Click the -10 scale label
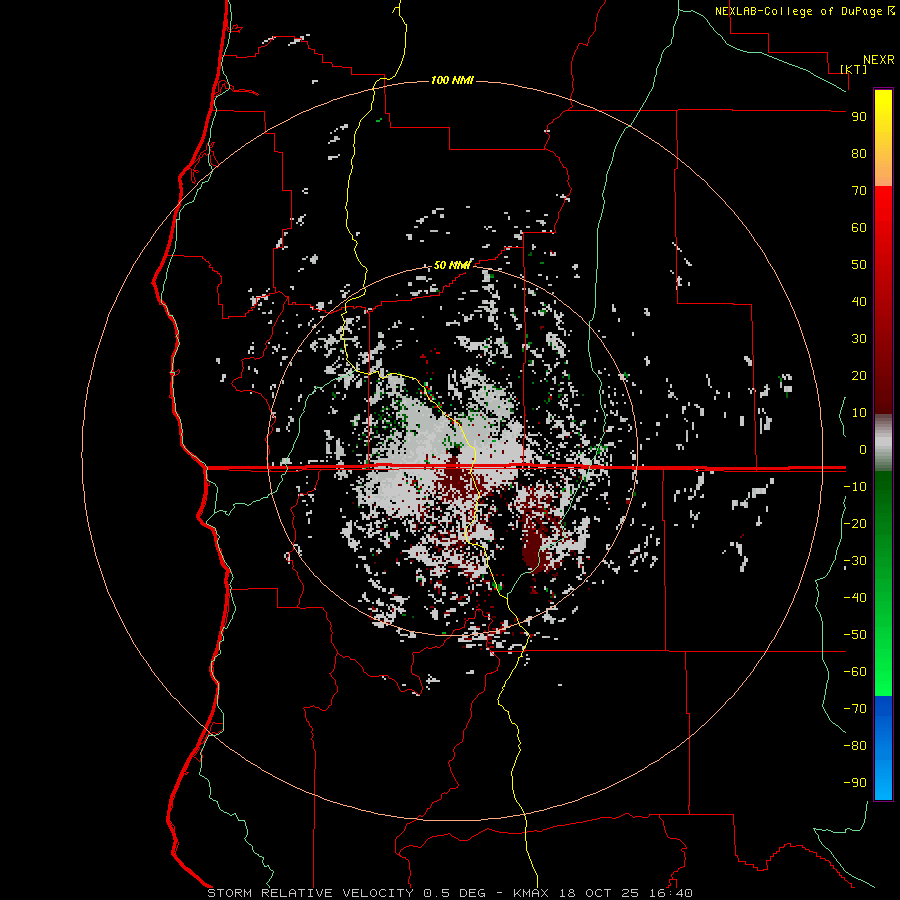The image size is (900, 900). click(x=855, y=487)
